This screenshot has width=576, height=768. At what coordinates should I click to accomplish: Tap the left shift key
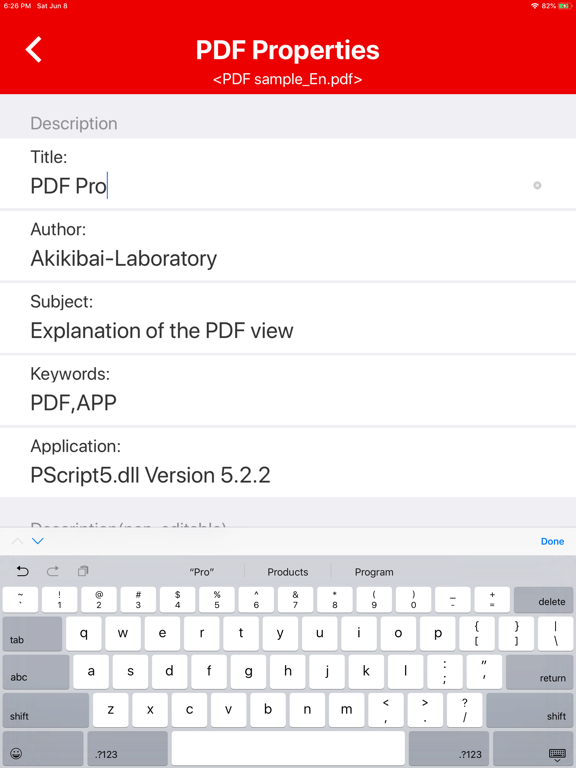pyautogui.click(x=46, y=710)
